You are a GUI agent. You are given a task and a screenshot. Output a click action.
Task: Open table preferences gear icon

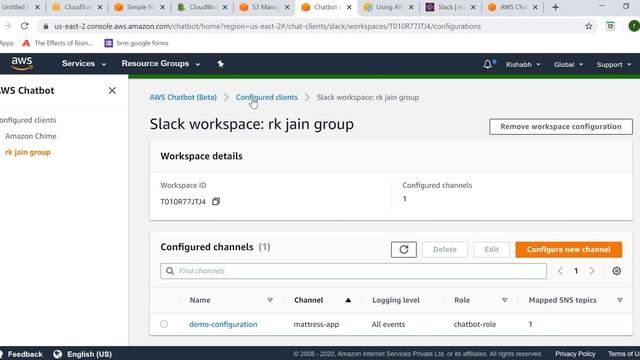pyautogui.click(x=616, y=271)
